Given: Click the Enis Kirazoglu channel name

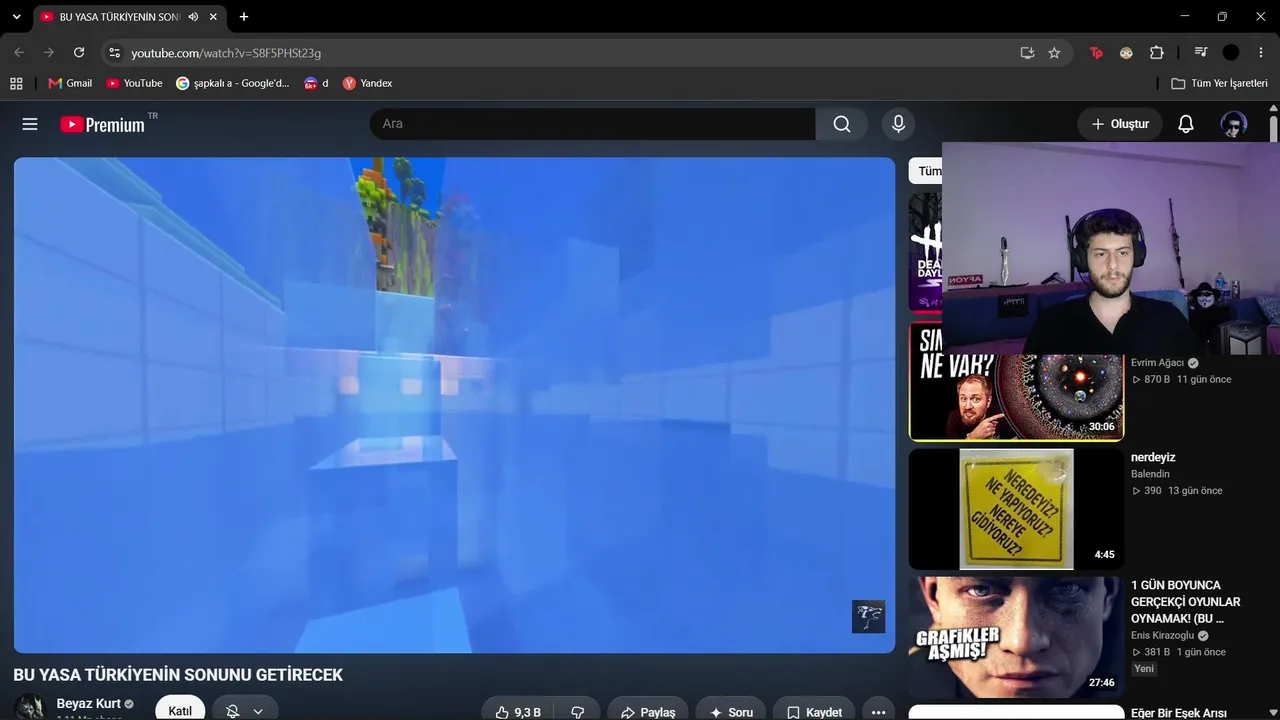Looking at the screenshot, I should 1163,635.
